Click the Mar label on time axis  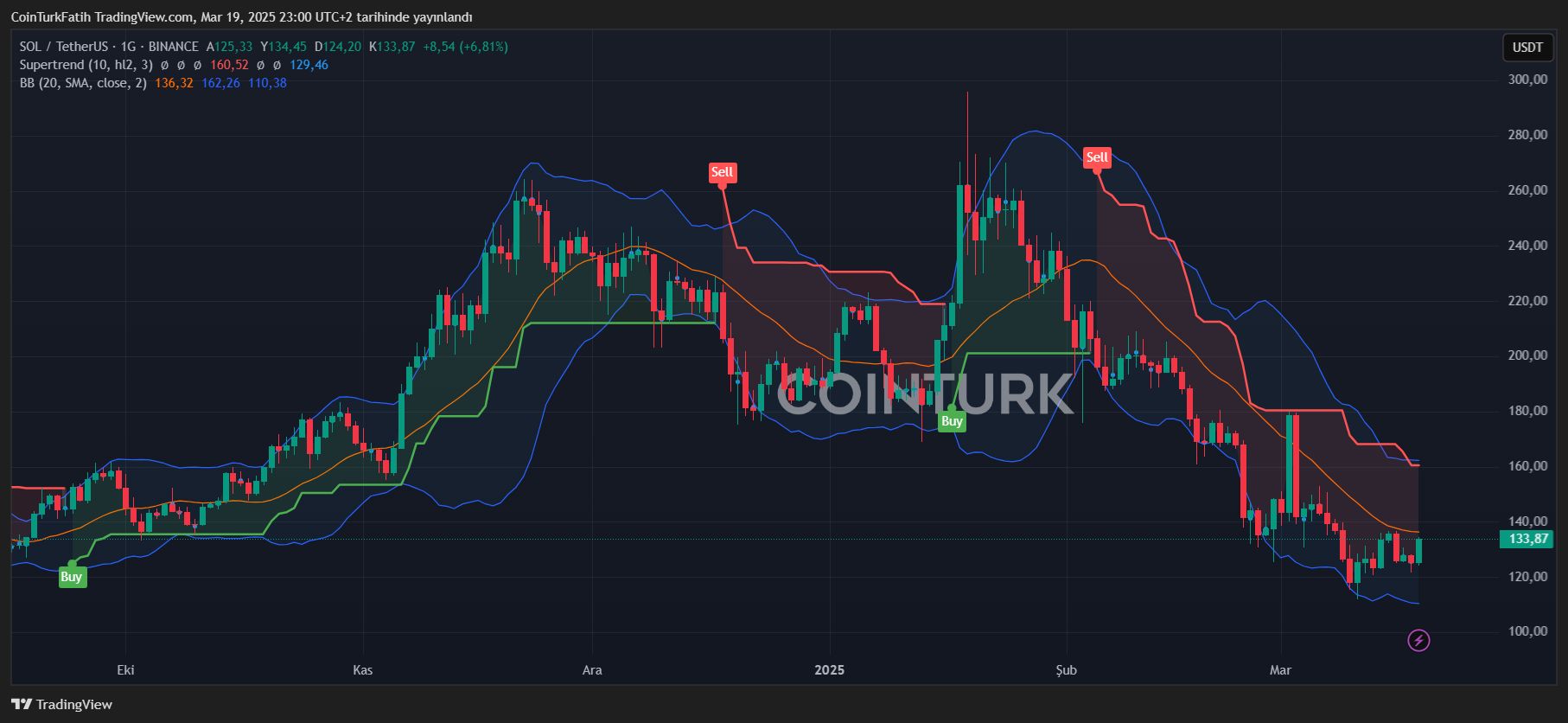pyautogui.click(x=1280, y=670)
